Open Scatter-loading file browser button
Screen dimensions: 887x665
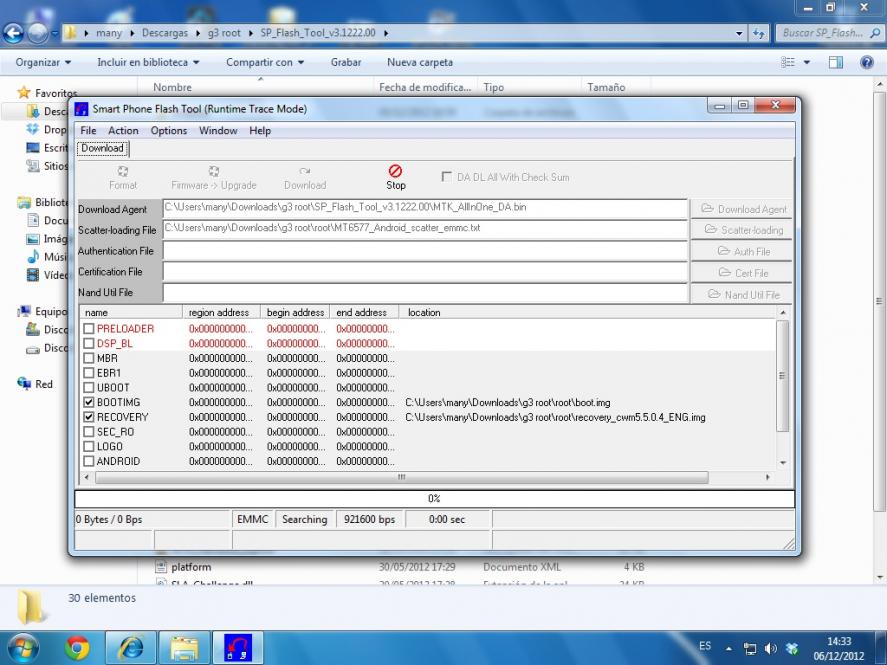point(742,230)
